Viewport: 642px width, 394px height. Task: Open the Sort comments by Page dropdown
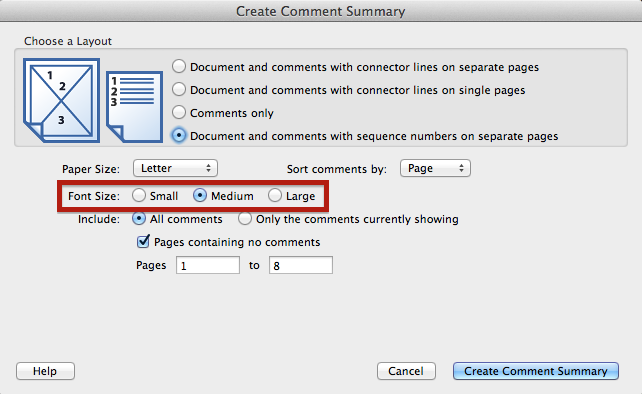click(x=435, y=168)
